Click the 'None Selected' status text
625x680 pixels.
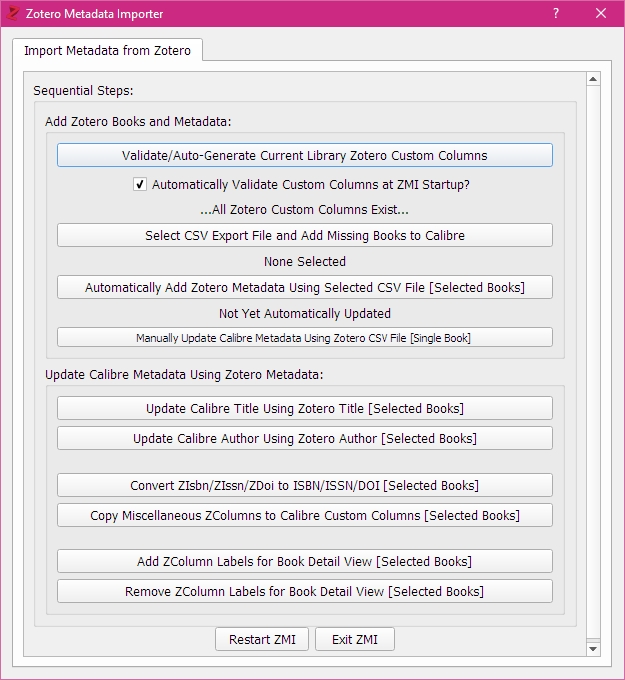(x=305, y=262)
